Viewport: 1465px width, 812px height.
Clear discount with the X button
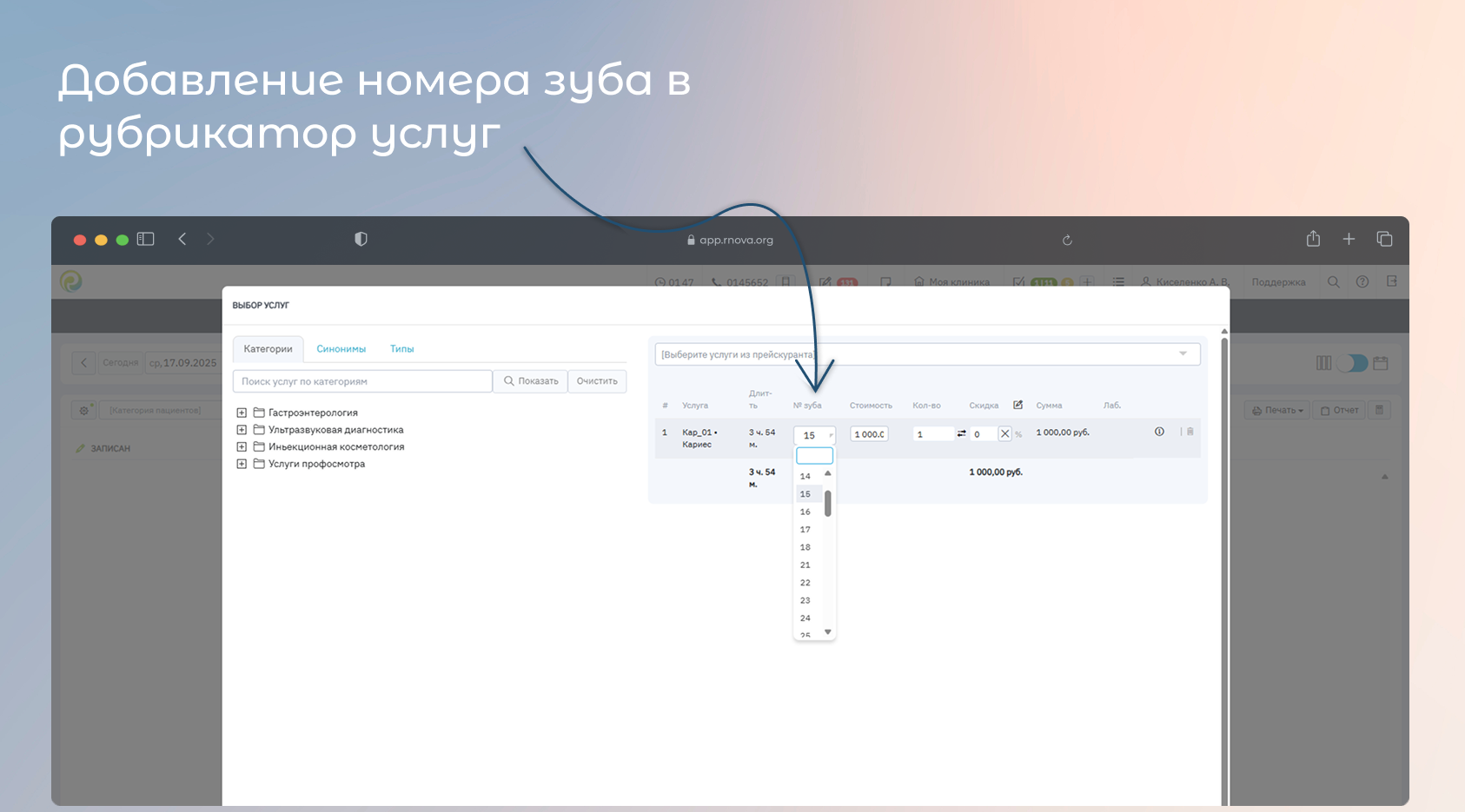coord(1005,433)
